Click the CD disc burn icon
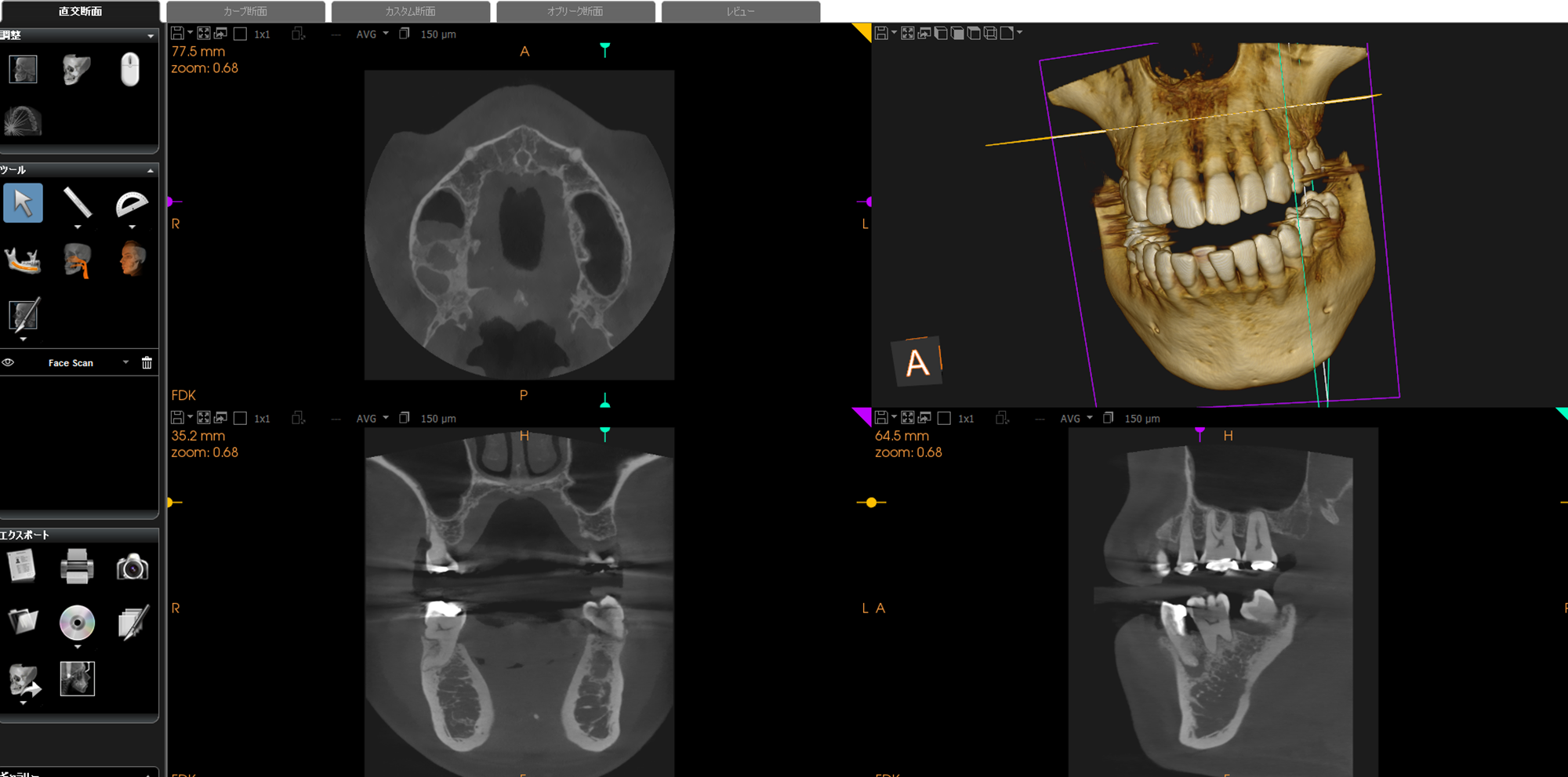The height and width of the screenshot is (777, 1568). coord(77,623)
